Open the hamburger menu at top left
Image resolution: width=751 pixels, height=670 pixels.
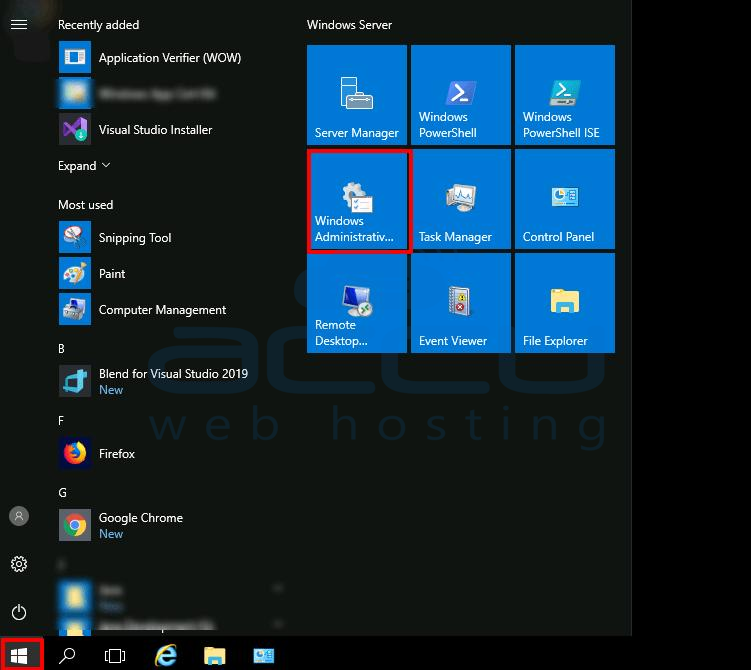coord(19,24)
